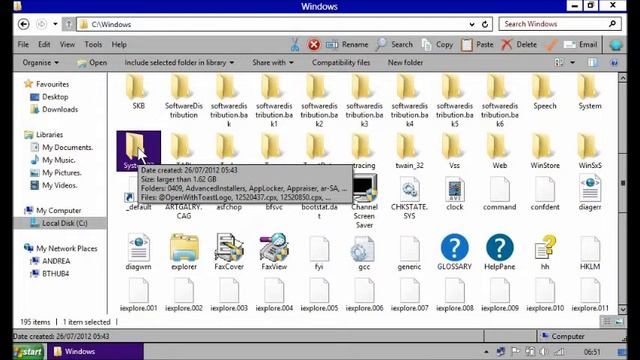Click the New folder button

point(405,62)
